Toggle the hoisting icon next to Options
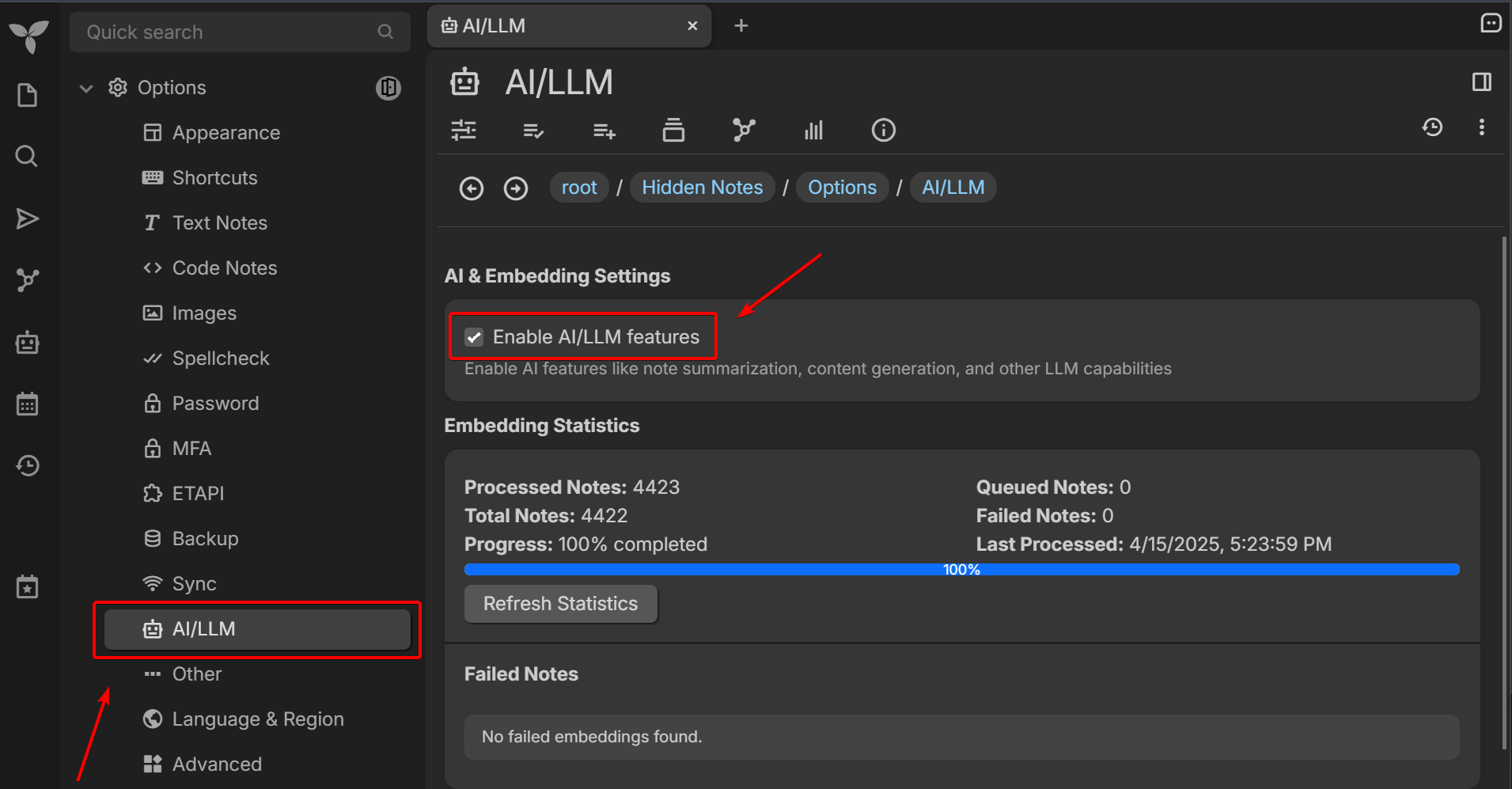The image size is (1512, 789). tap(388, 88)
